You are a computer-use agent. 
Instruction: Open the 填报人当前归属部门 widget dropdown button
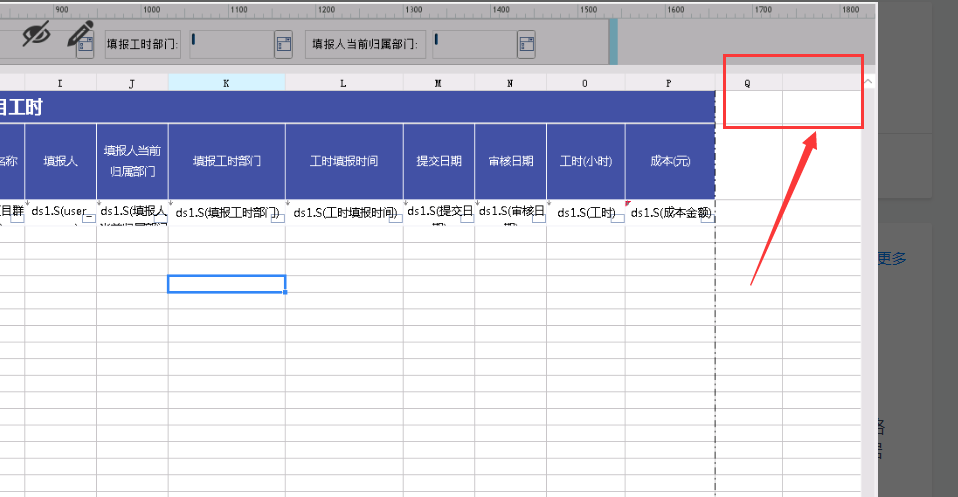coord(526,45)
